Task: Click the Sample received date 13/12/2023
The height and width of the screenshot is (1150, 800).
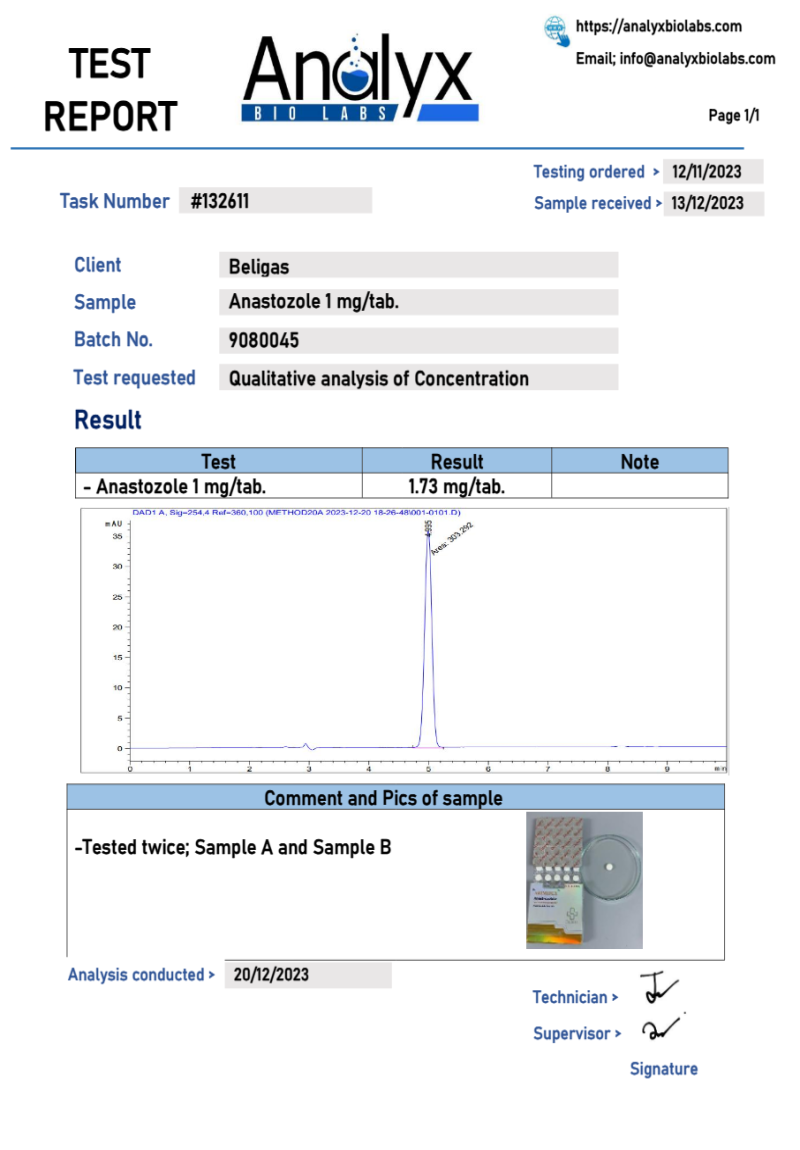Action: point(714,204)
